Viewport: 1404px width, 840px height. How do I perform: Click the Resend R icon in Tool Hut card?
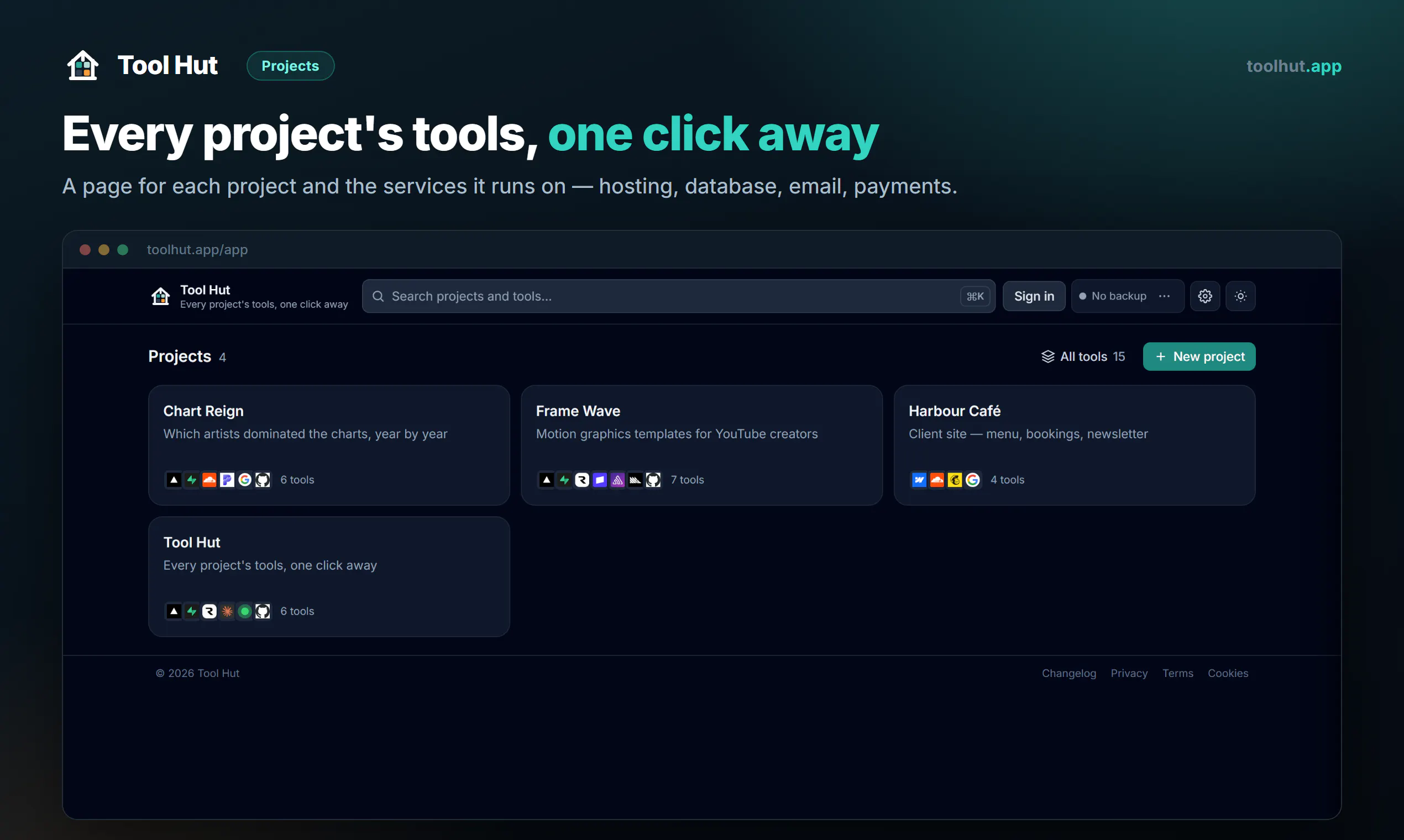pyautogui.click(x=209, y=611)
